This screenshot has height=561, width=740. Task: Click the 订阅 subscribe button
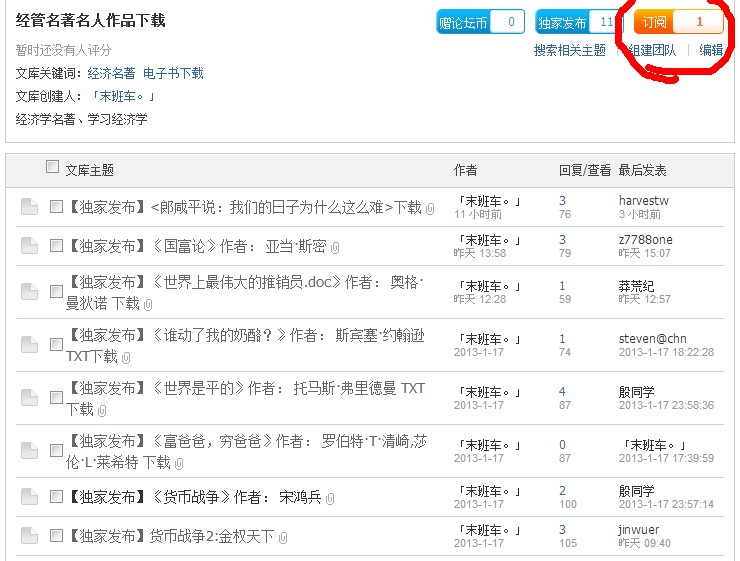[655, 22]
